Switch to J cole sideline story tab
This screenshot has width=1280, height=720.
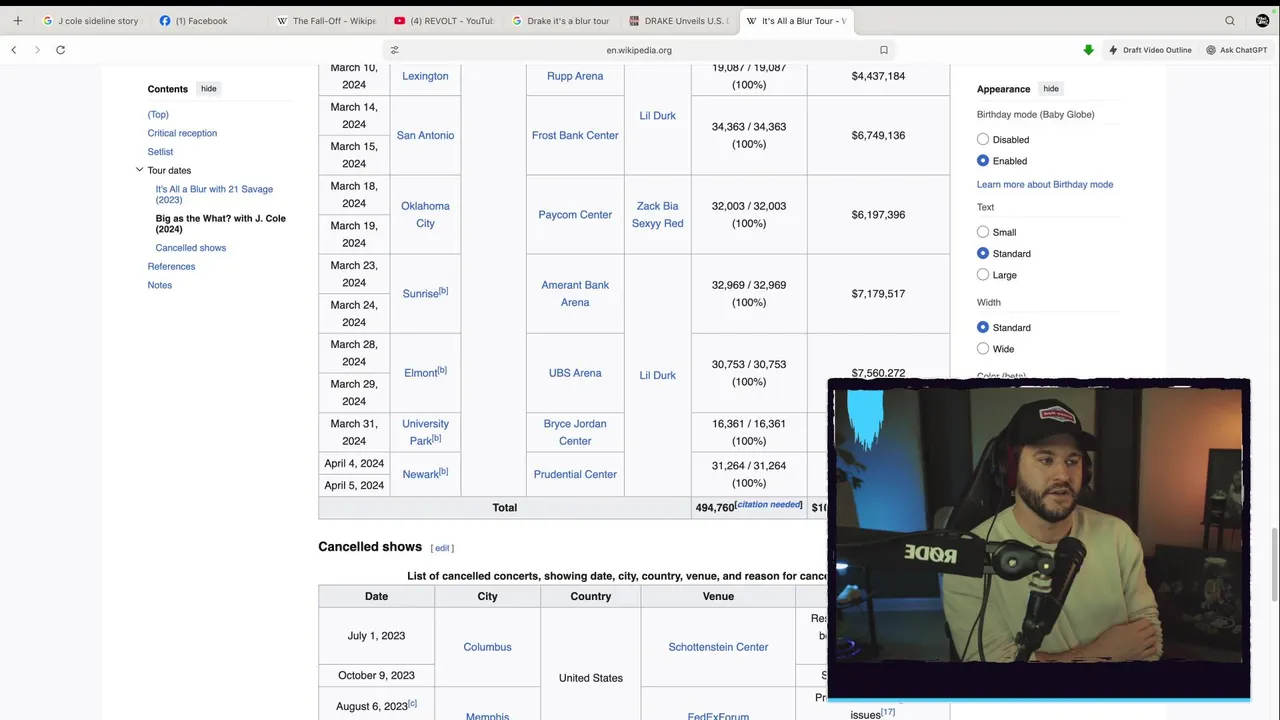(92, 20)
